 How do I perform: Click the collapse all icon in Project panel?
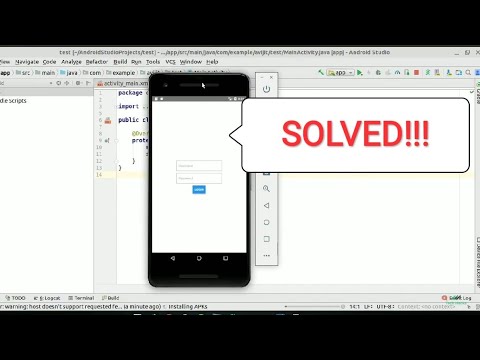[67, 83]
